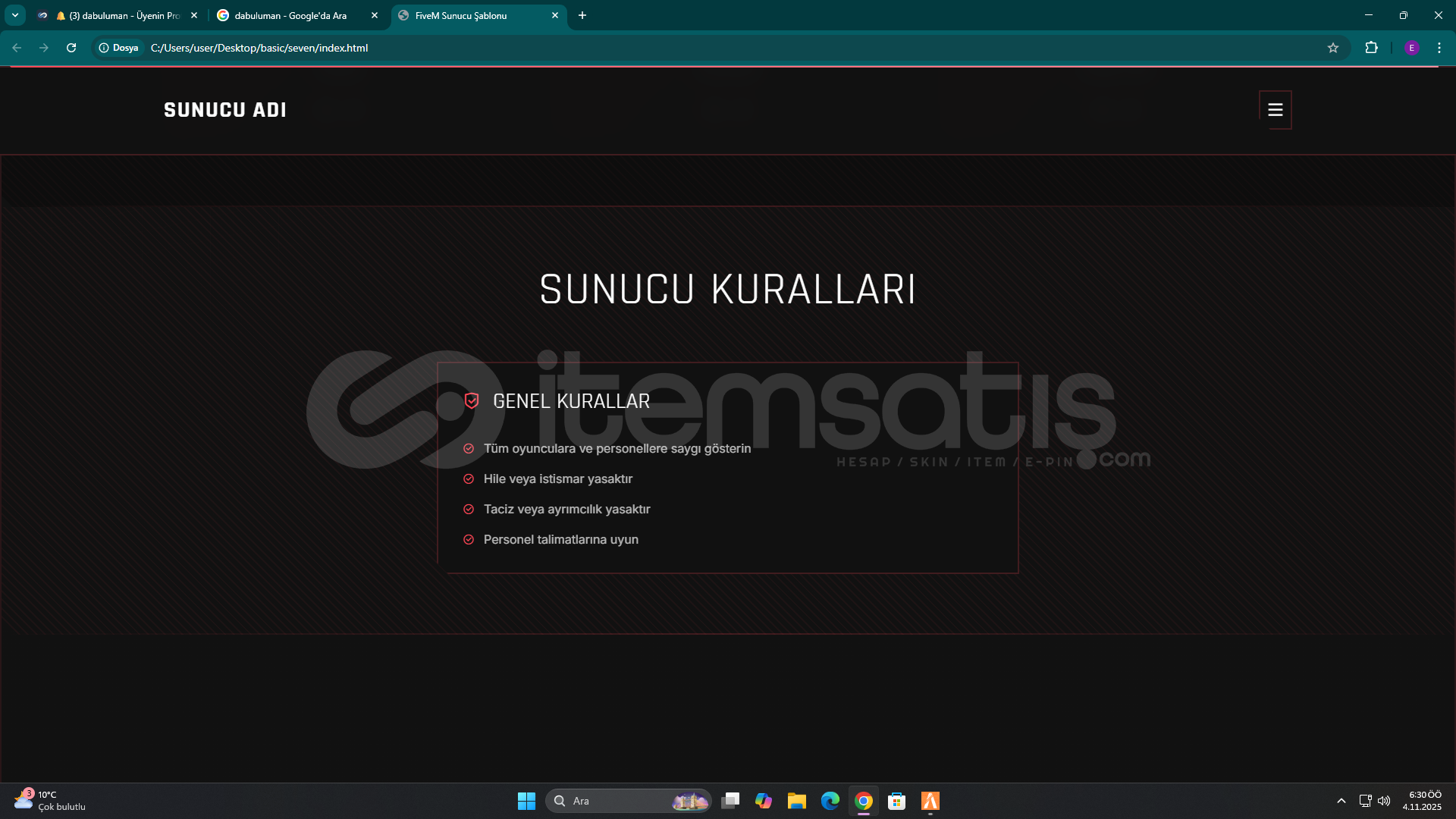1456x819 pixels.
Task: Go back to previous page
Action: coord(17,48)
